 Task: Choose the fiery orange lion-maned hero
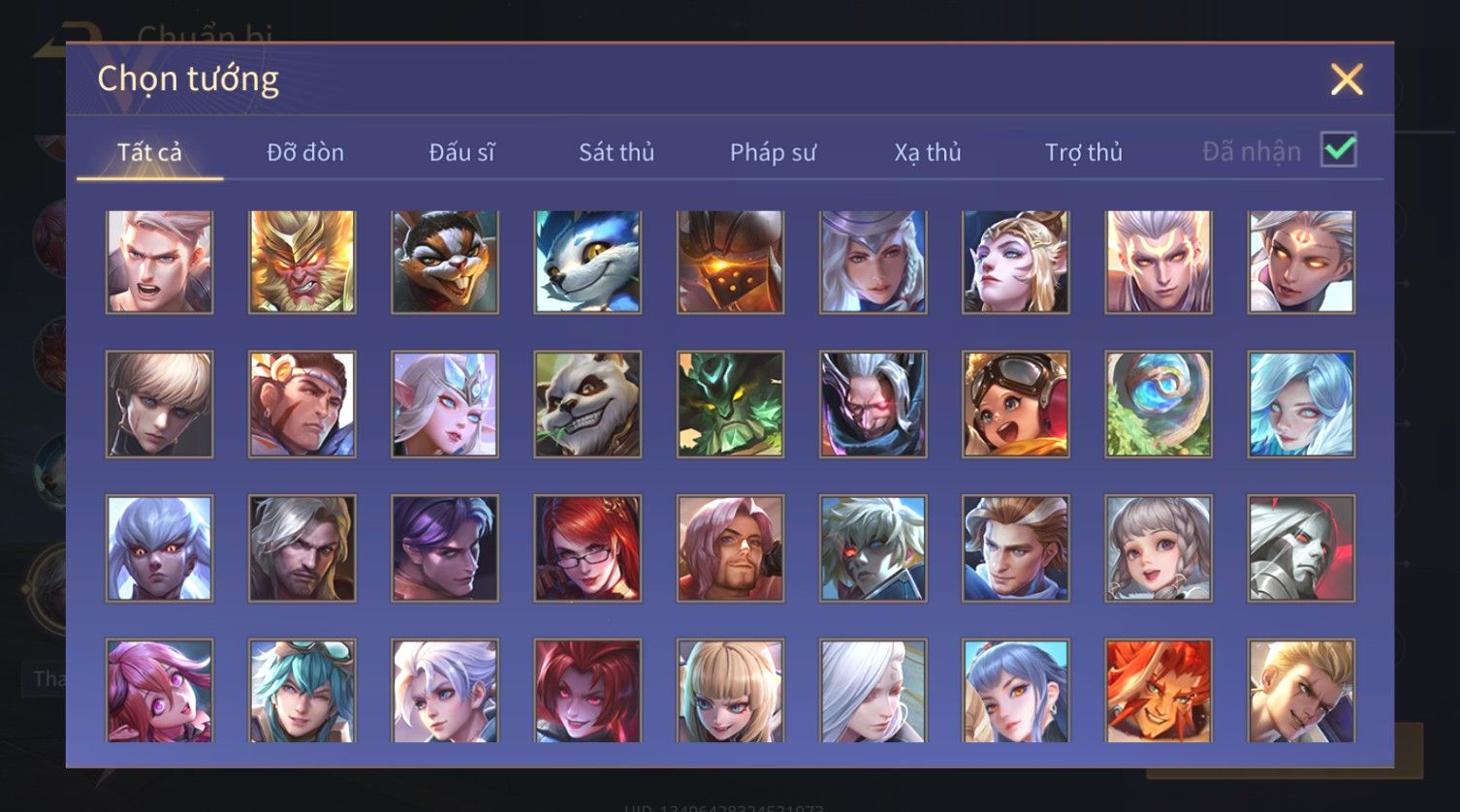1158,691
